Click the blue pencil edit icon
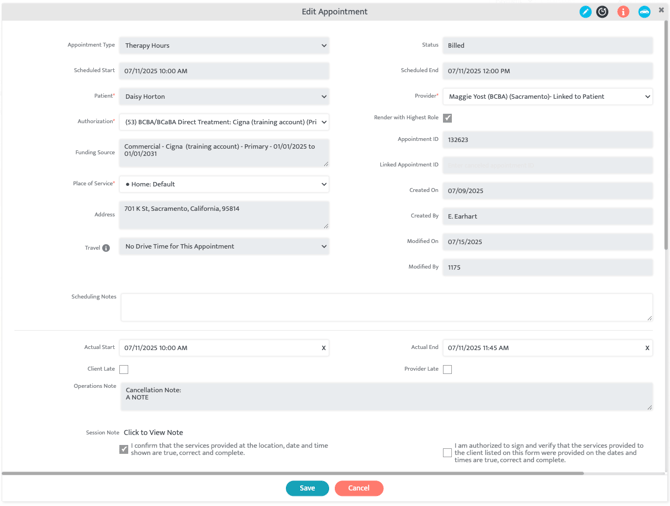Viewport: 670px width, 506px height. (x=585, y=12)
